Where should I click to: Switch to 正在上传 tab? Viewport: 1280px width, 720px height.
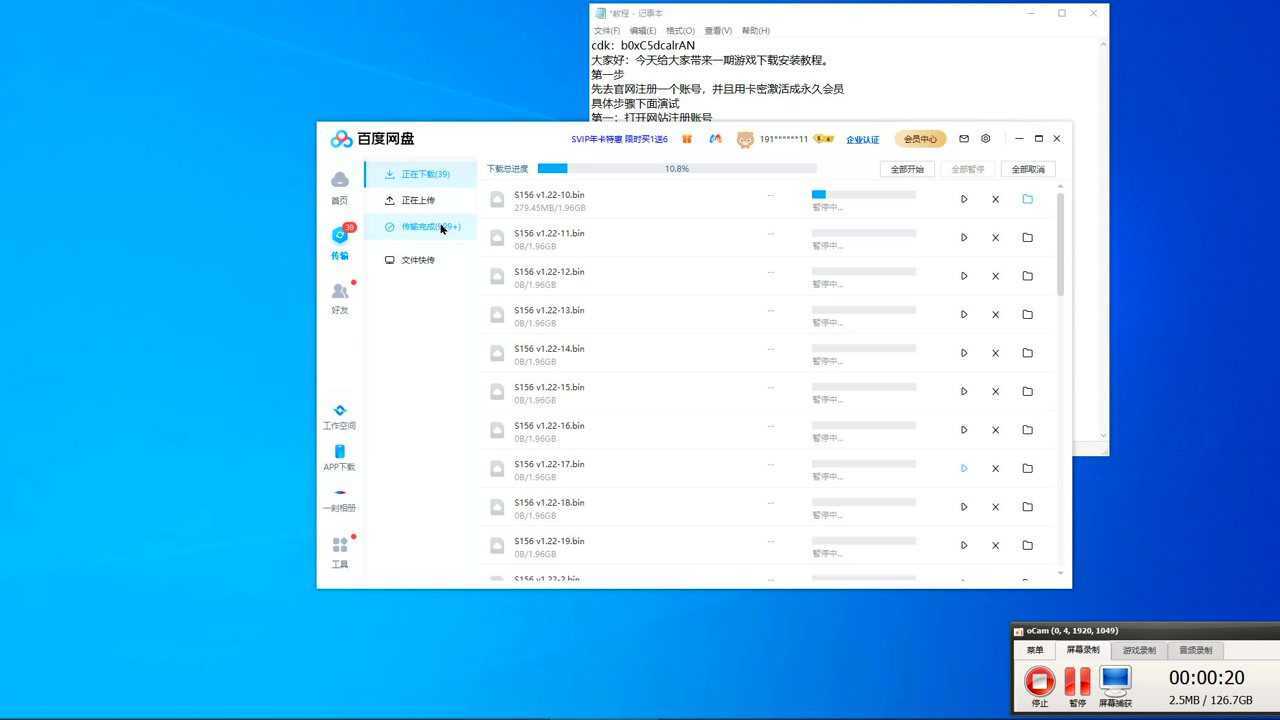click(420, 200)
